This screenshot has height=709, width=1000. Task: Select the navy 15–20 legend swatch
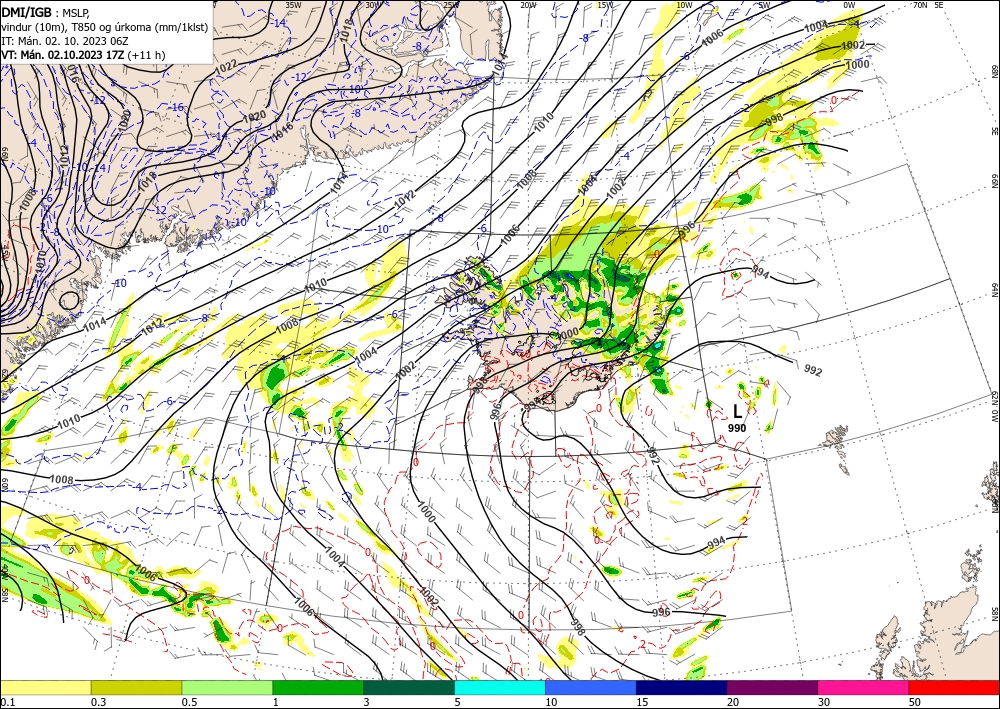pyautogui.click(x=682, y=687)
